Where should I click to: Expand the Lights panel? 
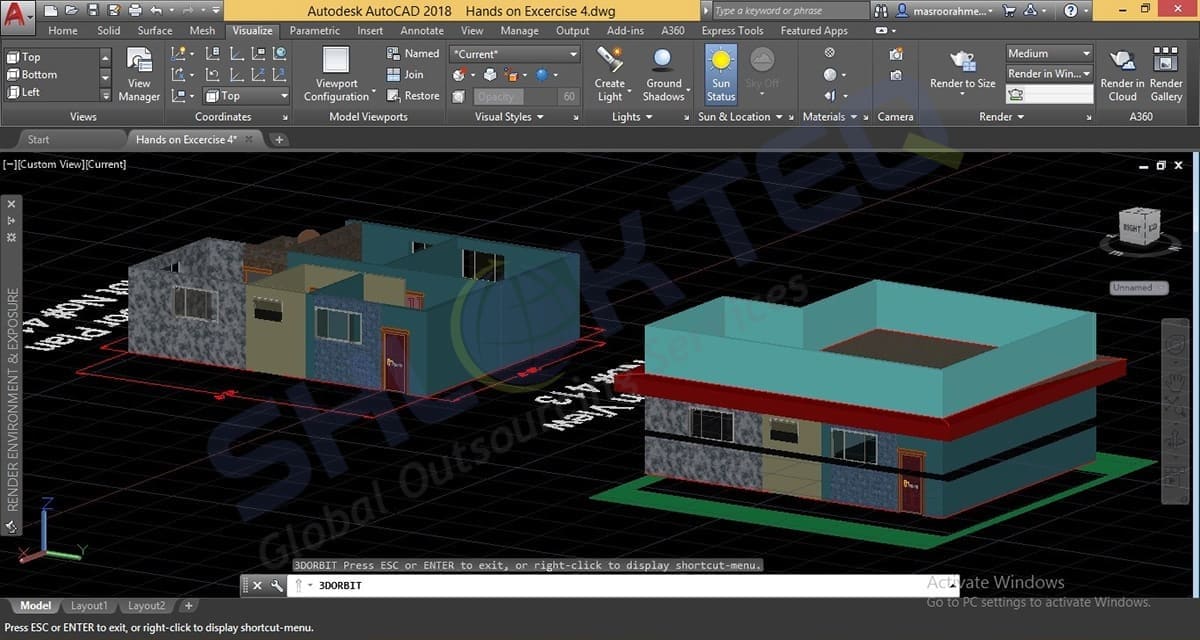[631, 117]
